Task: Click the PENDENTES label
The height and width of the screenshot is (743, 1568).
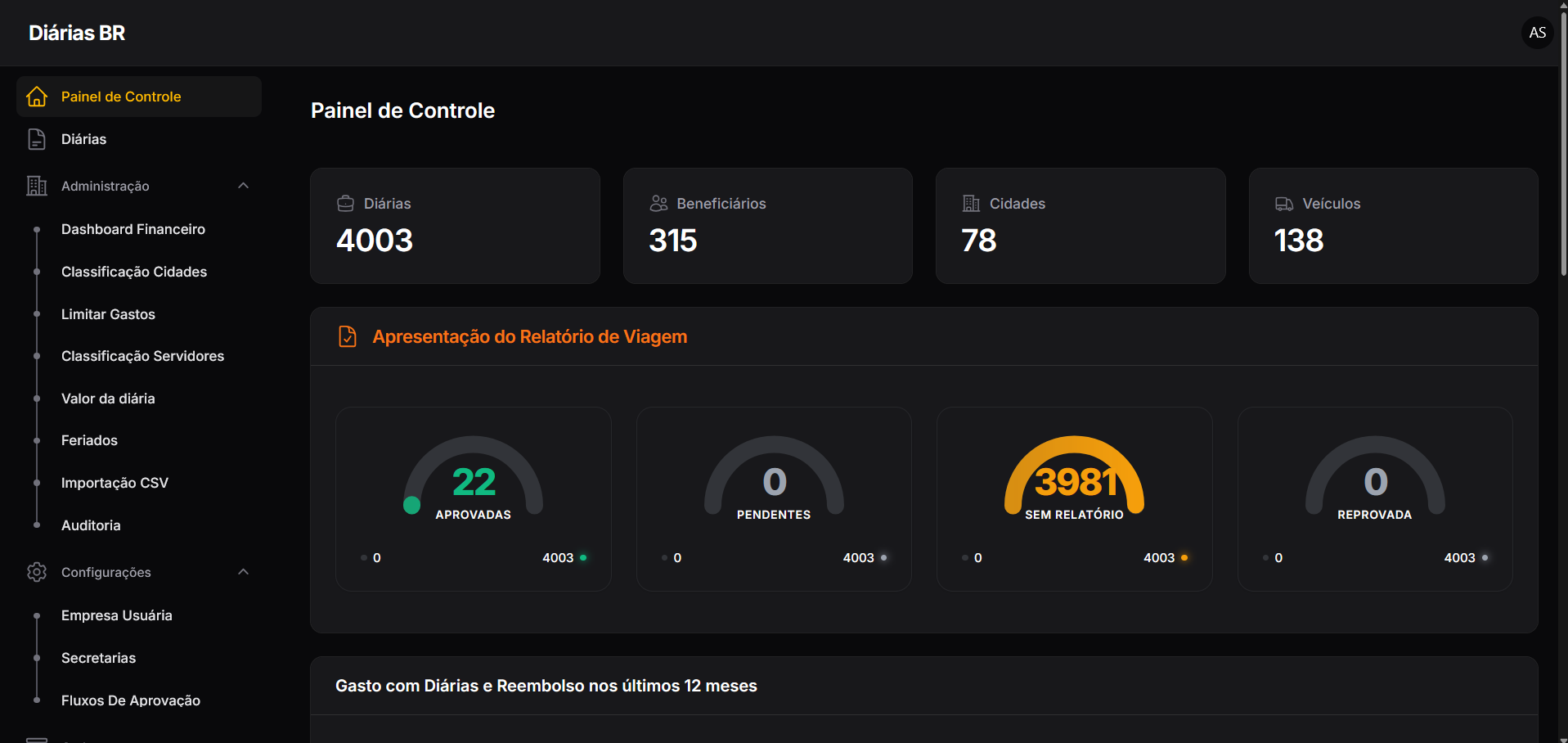Action: tap(774, 515)
